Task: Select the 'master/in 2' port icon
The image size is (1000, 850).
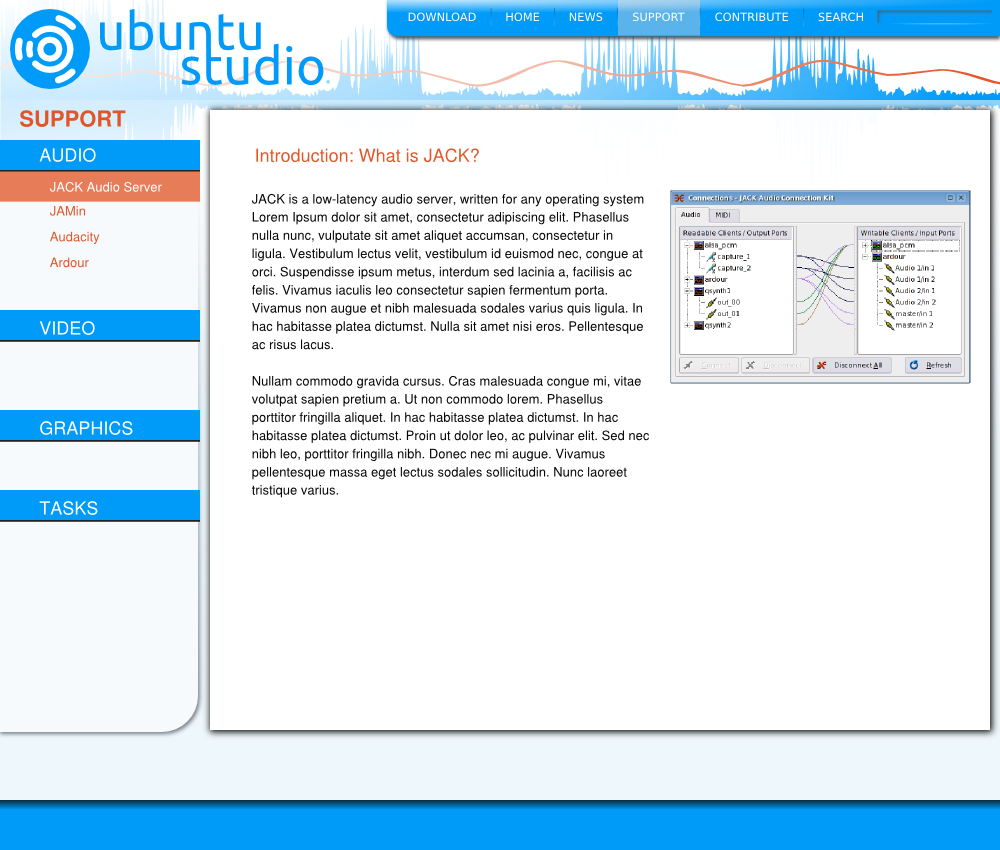Action: [889, 326]
